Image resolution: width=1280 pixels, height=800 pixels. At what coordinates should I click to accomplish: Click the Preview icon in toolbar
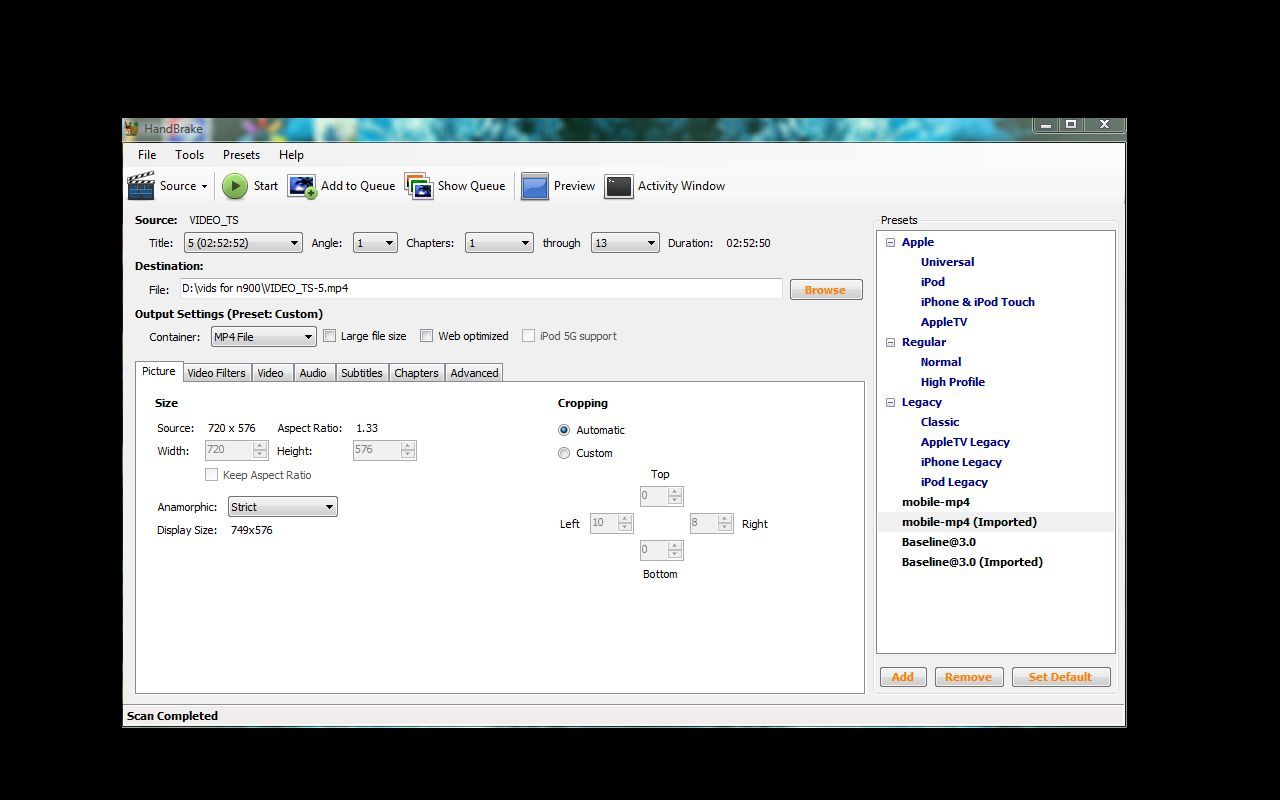(x=535, y=186)
